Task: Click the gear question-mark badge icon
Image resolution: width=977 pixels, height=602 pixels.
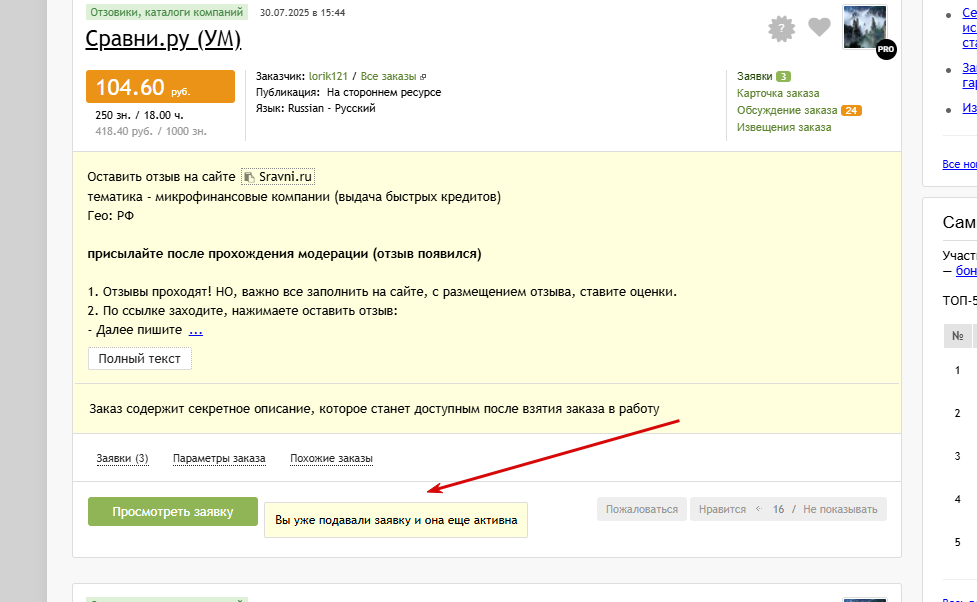Action: [781, 29]
